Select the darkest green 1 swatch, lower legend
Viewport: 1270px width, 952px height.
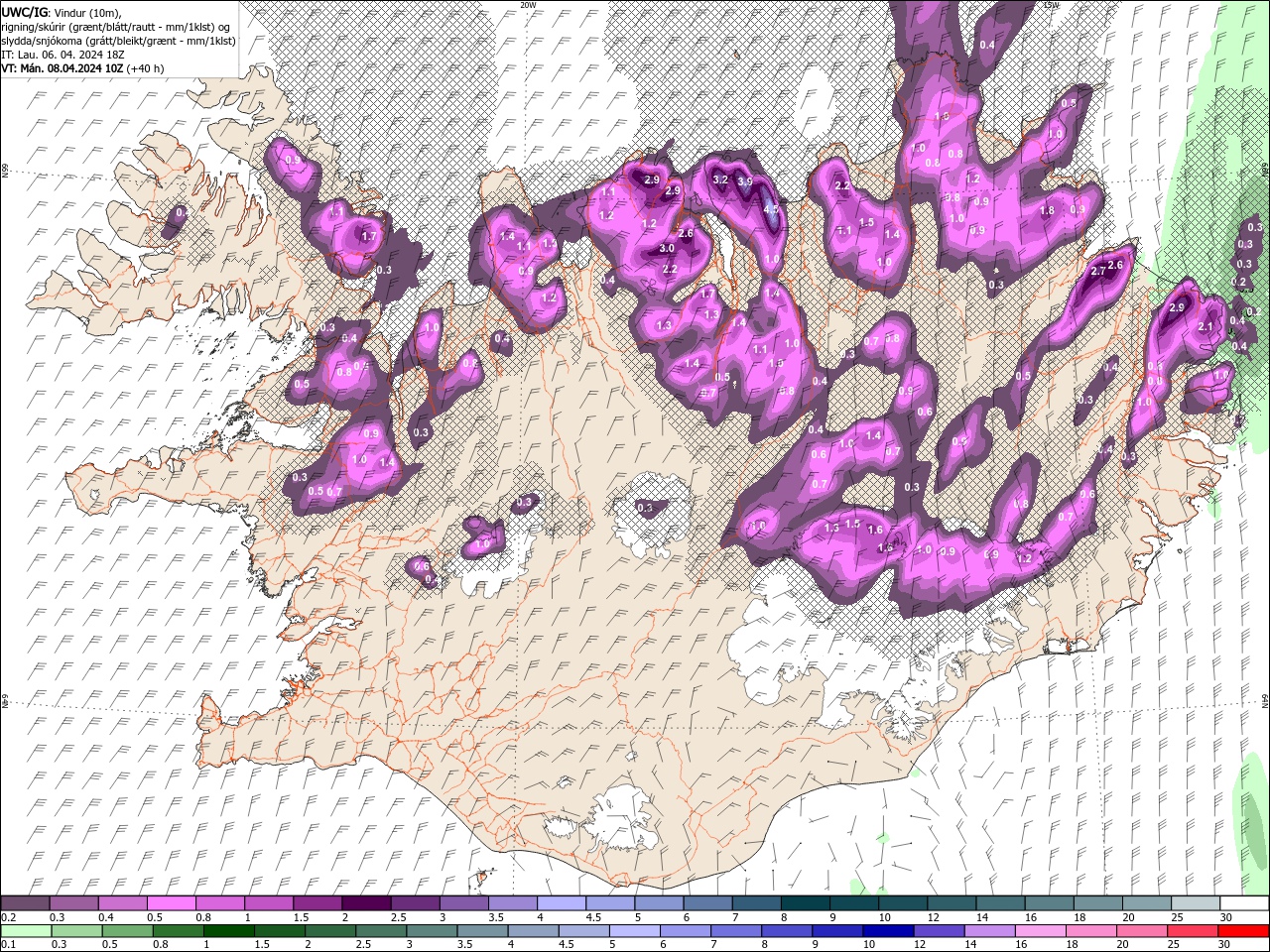click(228, 931)
